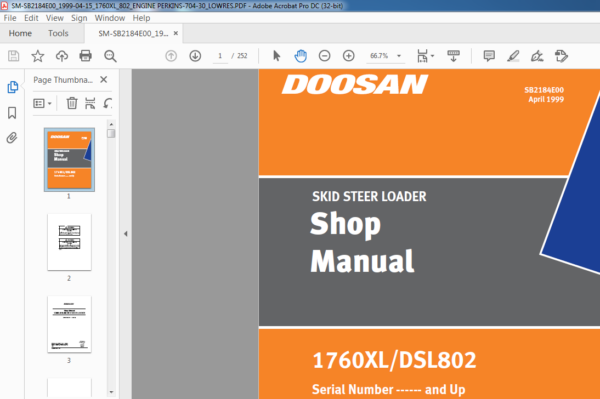Screen dimensions: 600x399
Task: Delete selected page with trash icon
Action: click(x=72, y=103)
